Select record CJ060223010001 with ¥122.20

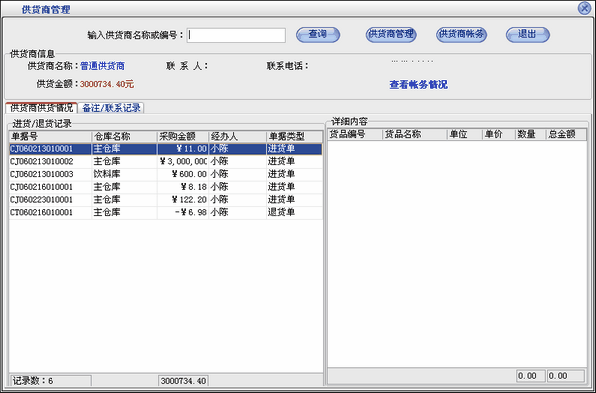click(x=166, y=200)
